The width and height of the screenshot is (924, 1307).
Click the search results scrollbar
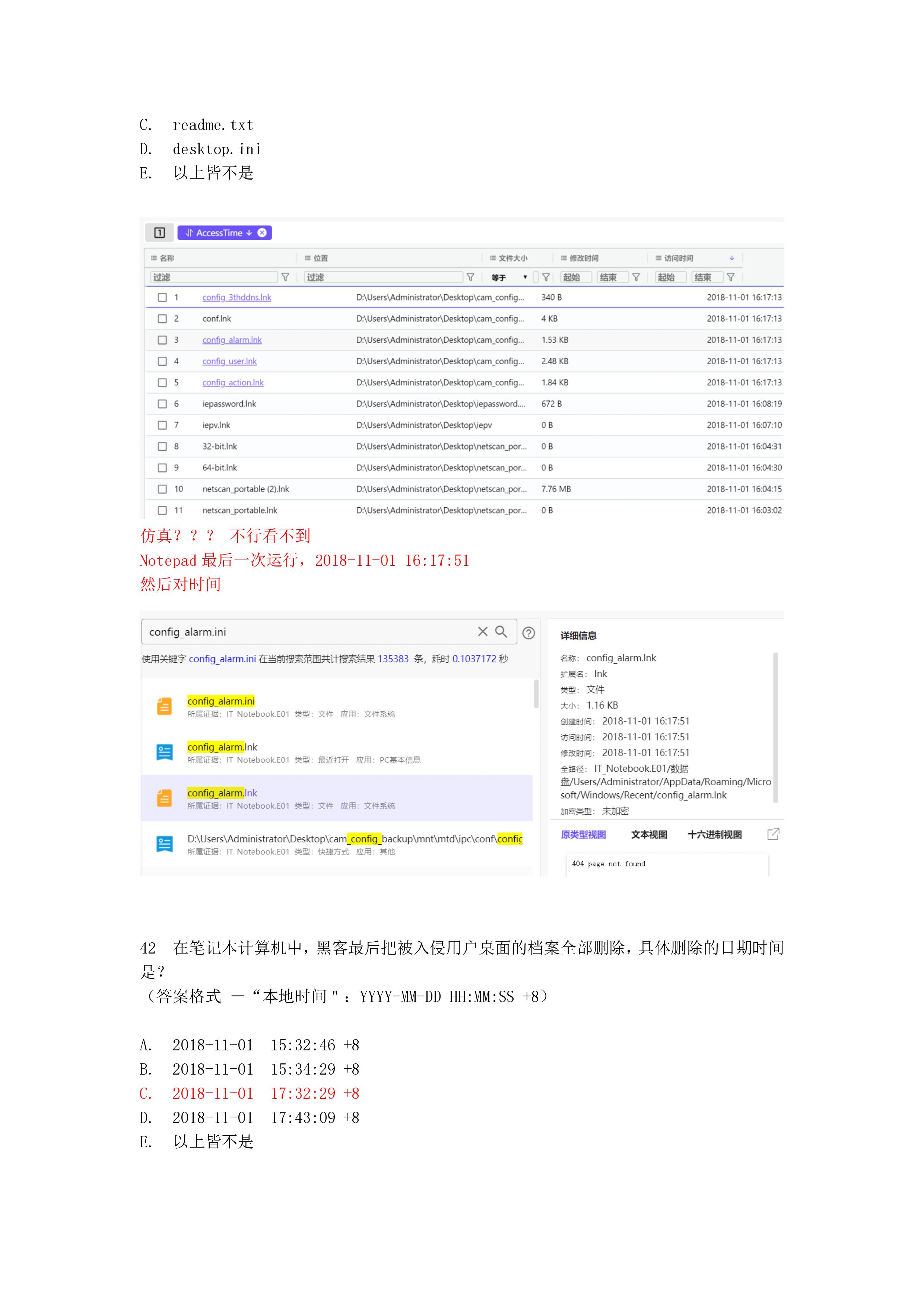coord(536,693)
